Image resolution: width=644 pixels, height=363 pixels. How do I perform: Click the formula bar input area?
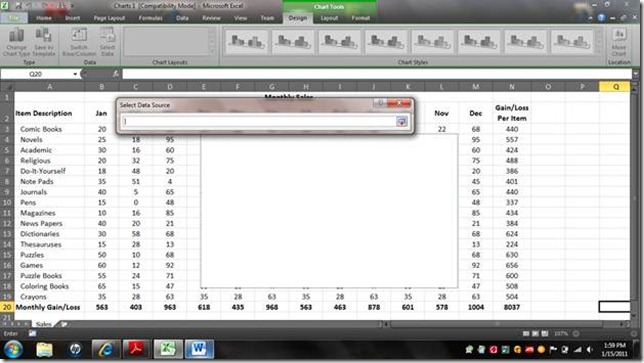coord(377,74)
